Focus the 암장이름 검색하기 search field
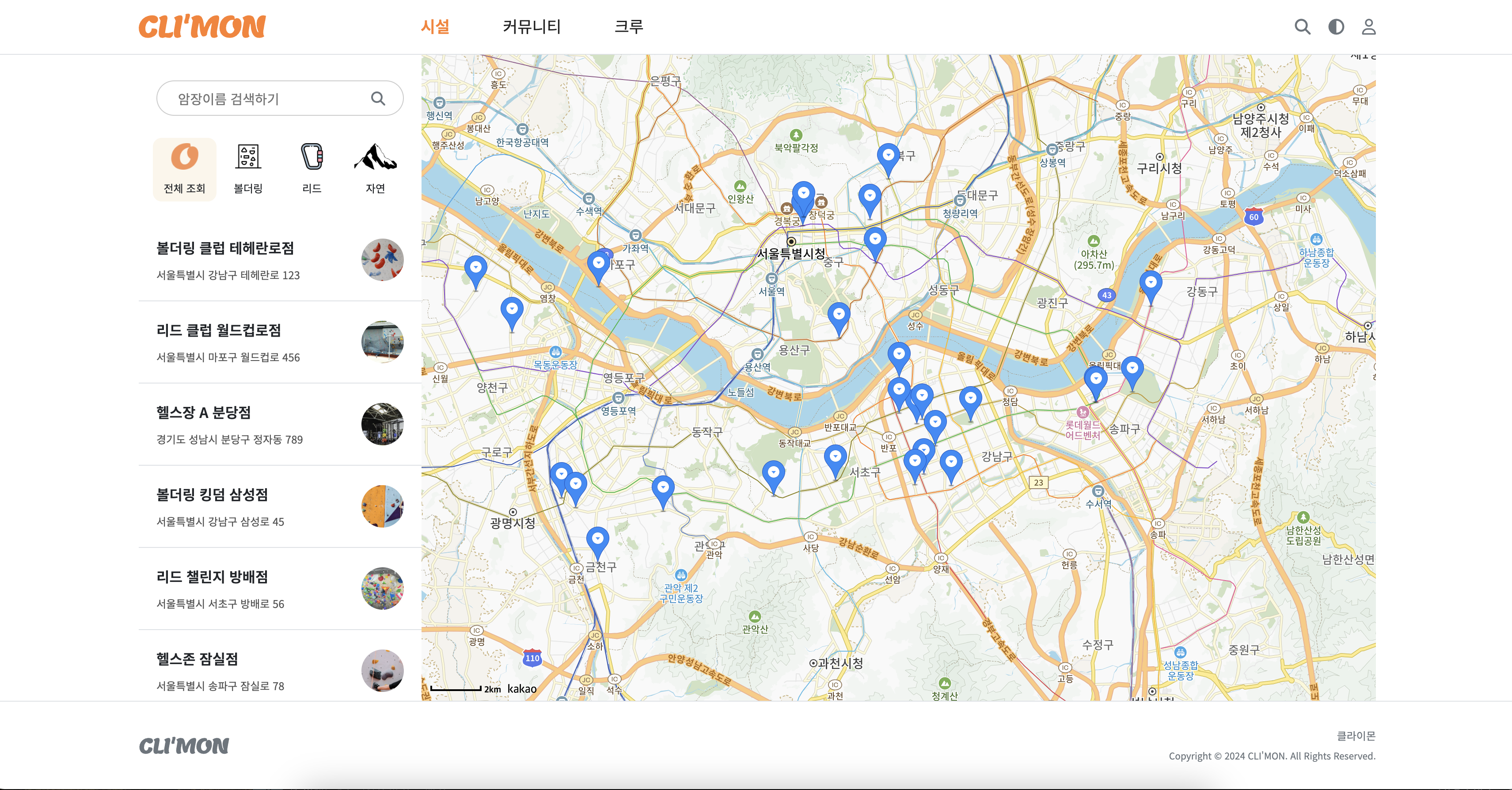 (x=279, y=98)
